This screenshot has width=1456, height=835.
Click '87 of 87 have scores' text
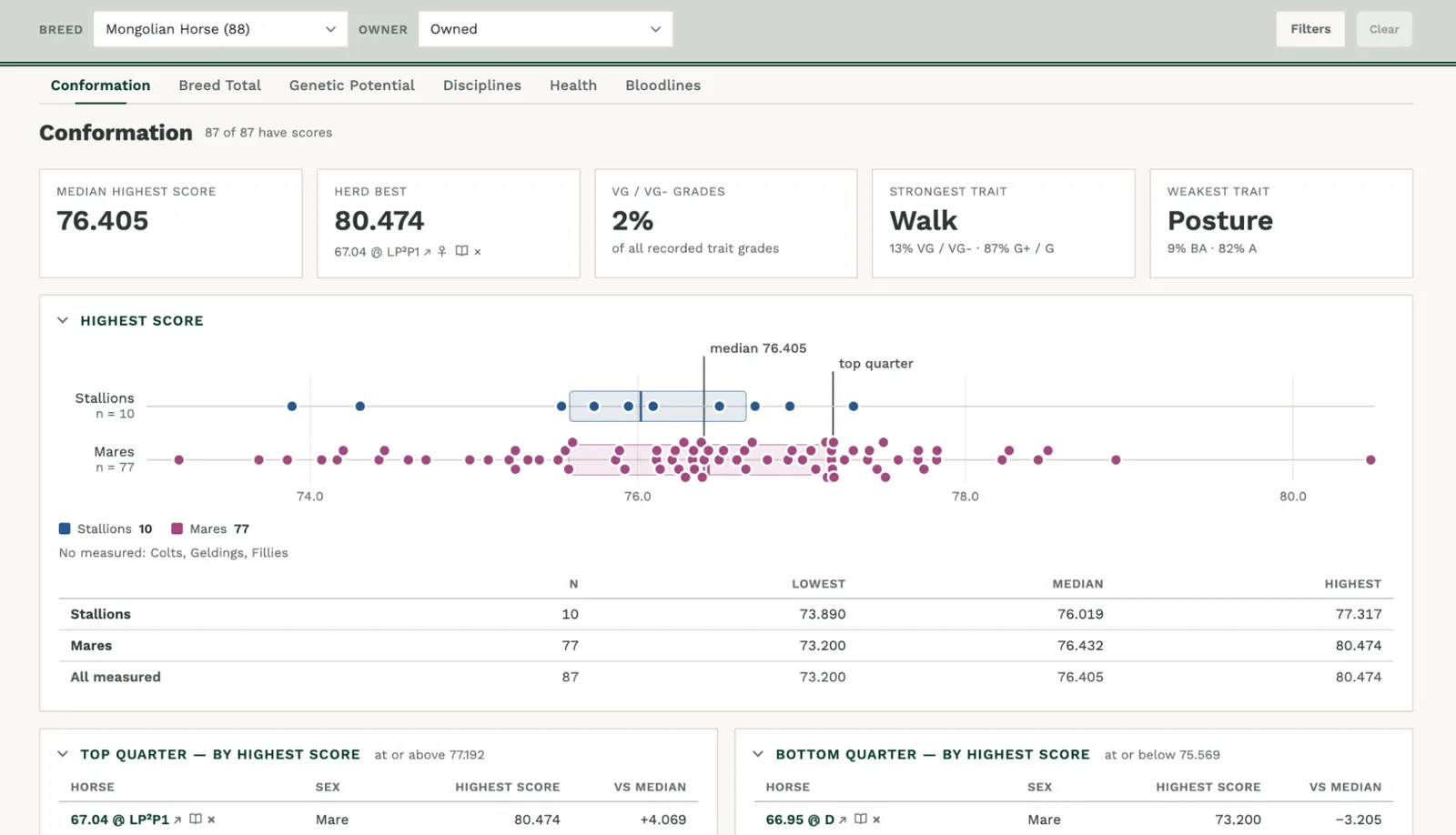coord(268,133)
